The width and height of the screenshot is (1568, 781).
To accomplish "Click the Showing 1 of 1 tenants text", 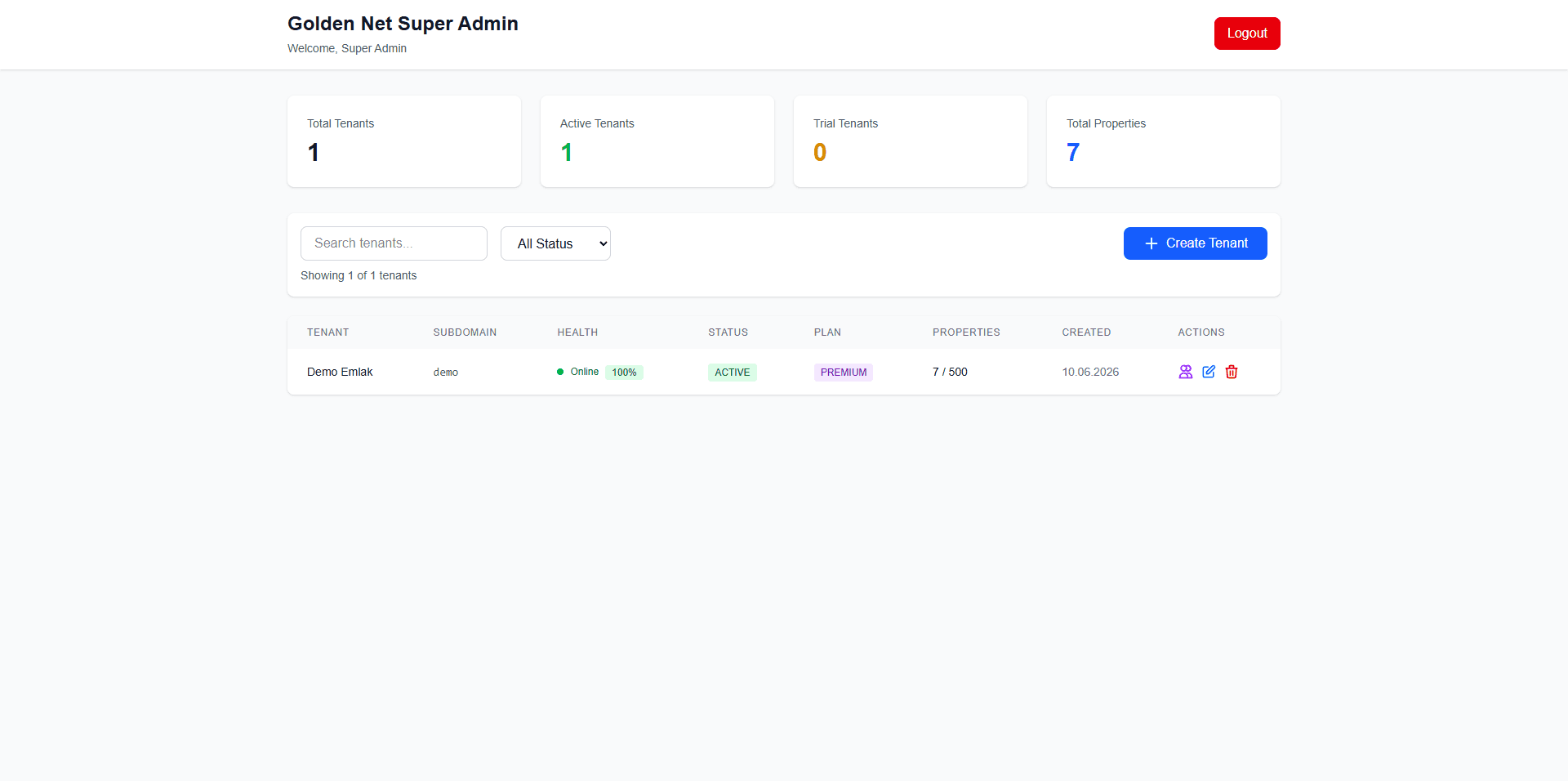I will (x=359, y=275).
